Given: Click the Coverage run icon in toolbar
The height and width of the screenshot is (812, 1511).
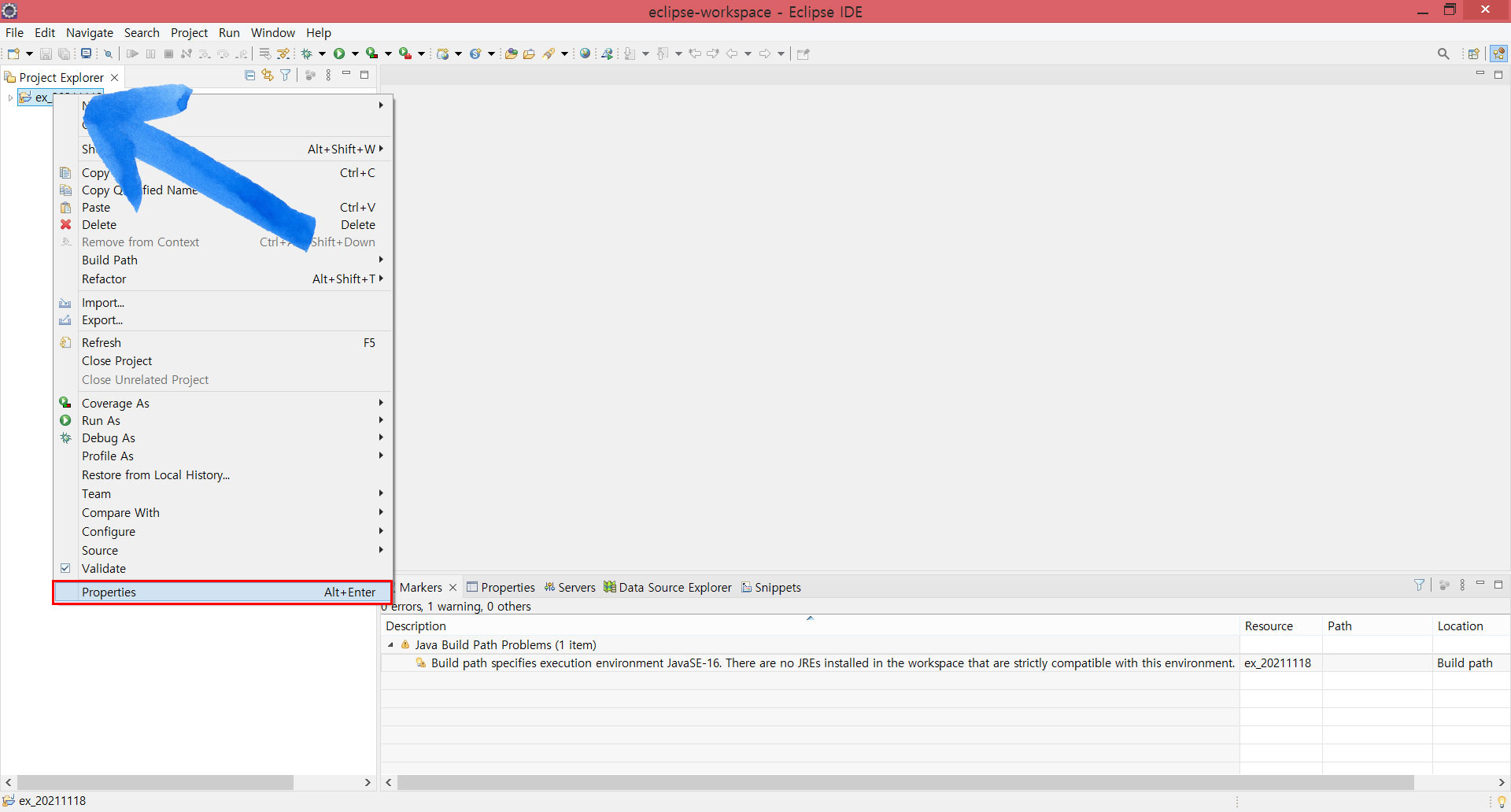Looking at the screenshot, I should coord(371,54).
